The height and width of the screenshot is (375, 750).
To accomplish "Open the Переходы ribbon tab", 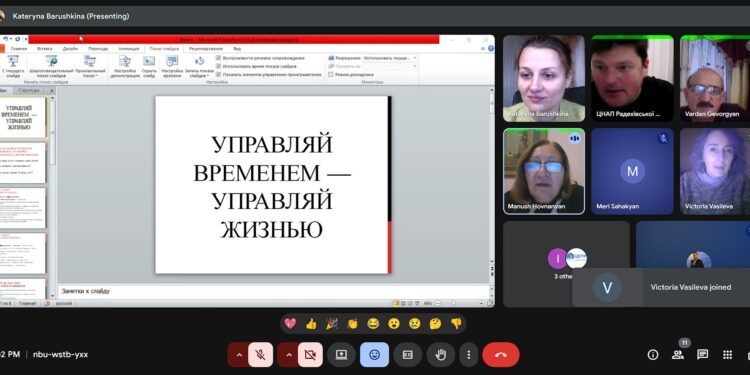I will pyautogui.click(x=98, y=49).
